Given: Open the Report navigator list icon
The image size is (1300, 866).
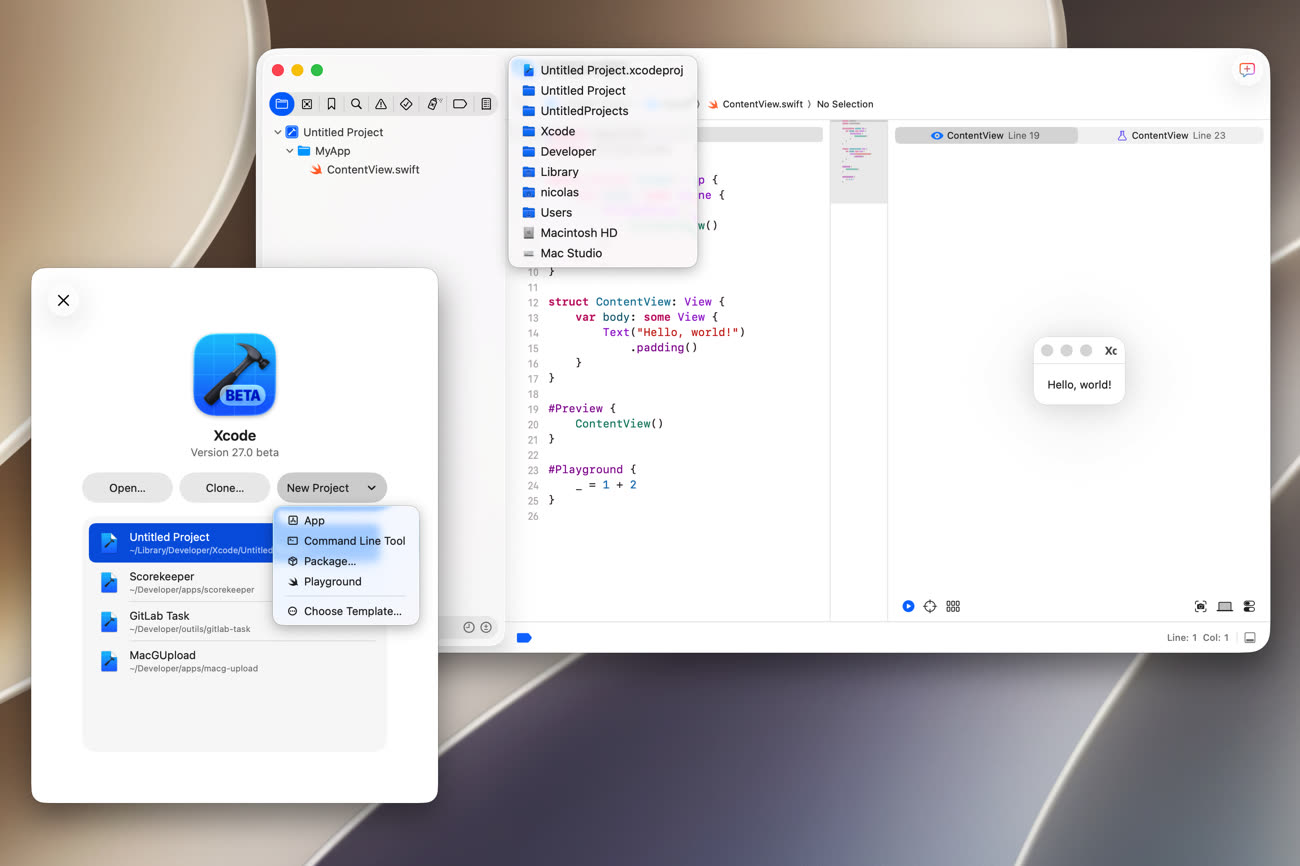Looking at the screenshot, I should tap(486, 104).
